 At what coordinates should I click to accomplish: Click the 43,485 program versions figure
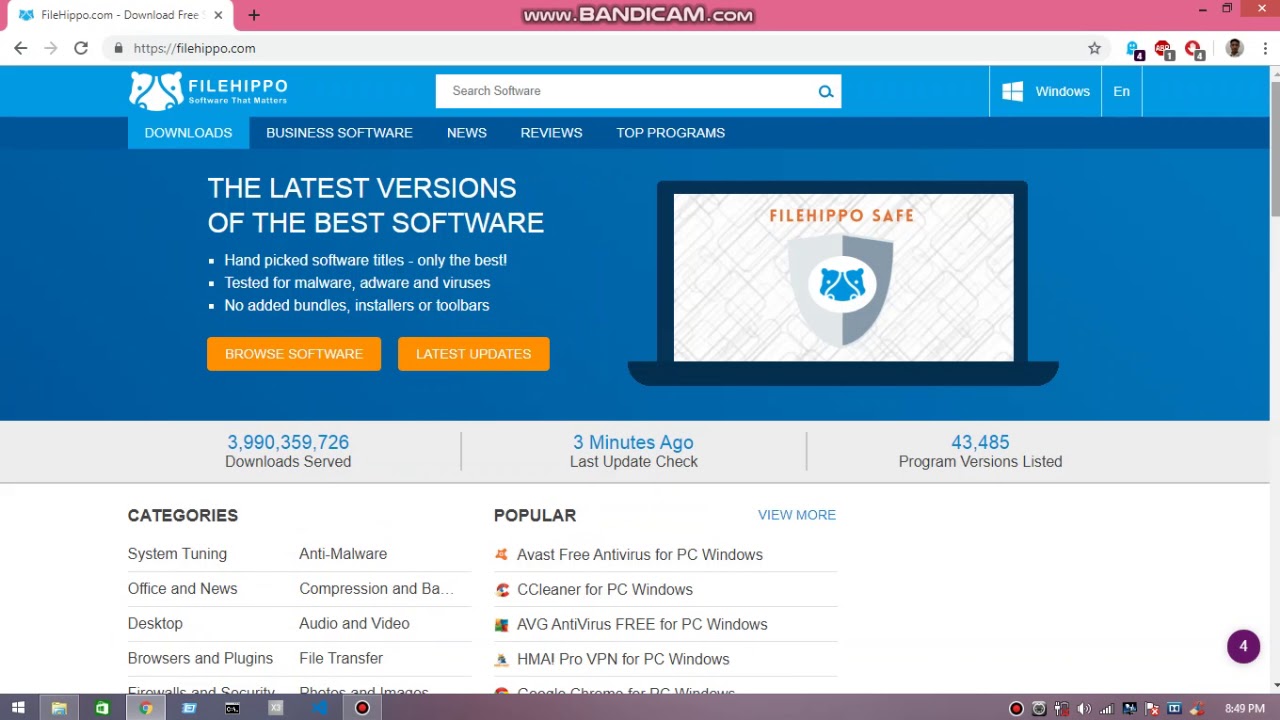coord(980,442)
